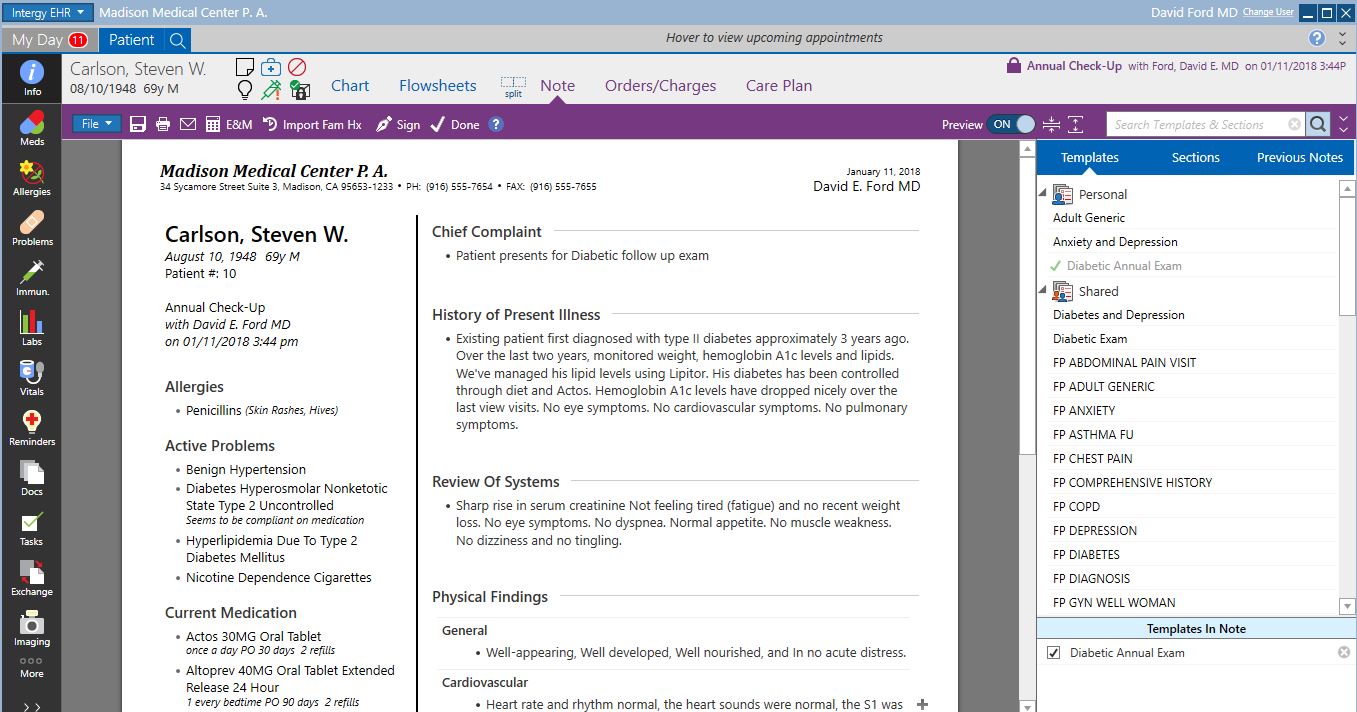The height and width of the screenshot is (712, 1357).
Task: Open the Meds sidebar icon
Action: pyautogui.click(x=32, y=128)
